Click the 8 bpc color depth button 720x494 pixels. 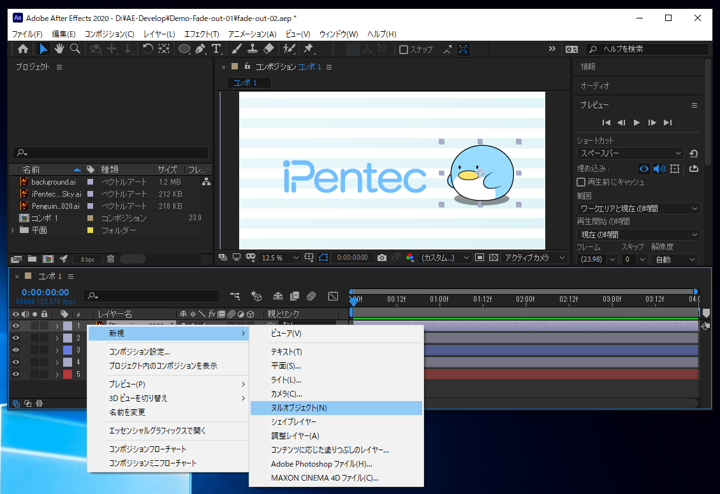87,259
